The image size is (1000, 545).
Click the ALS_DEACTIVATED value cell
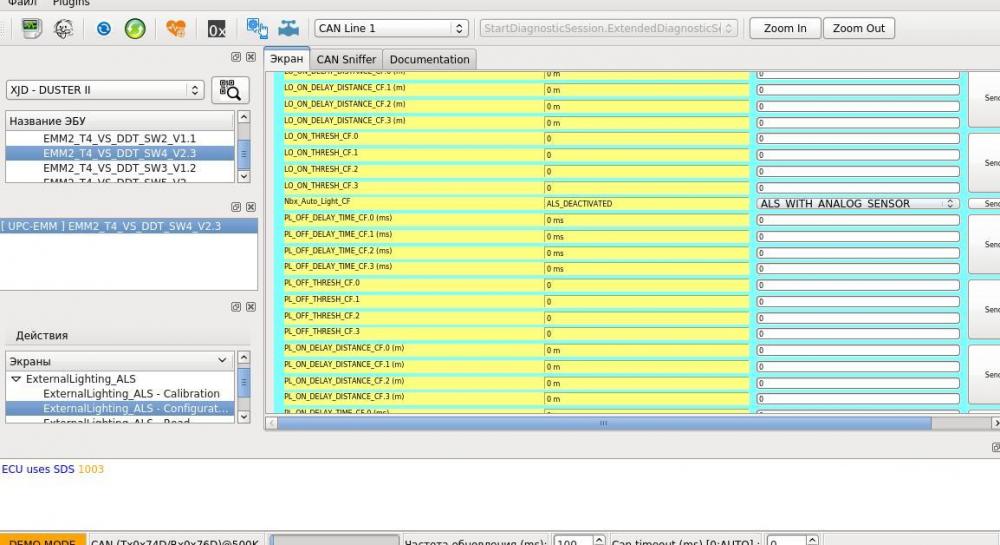646,203
